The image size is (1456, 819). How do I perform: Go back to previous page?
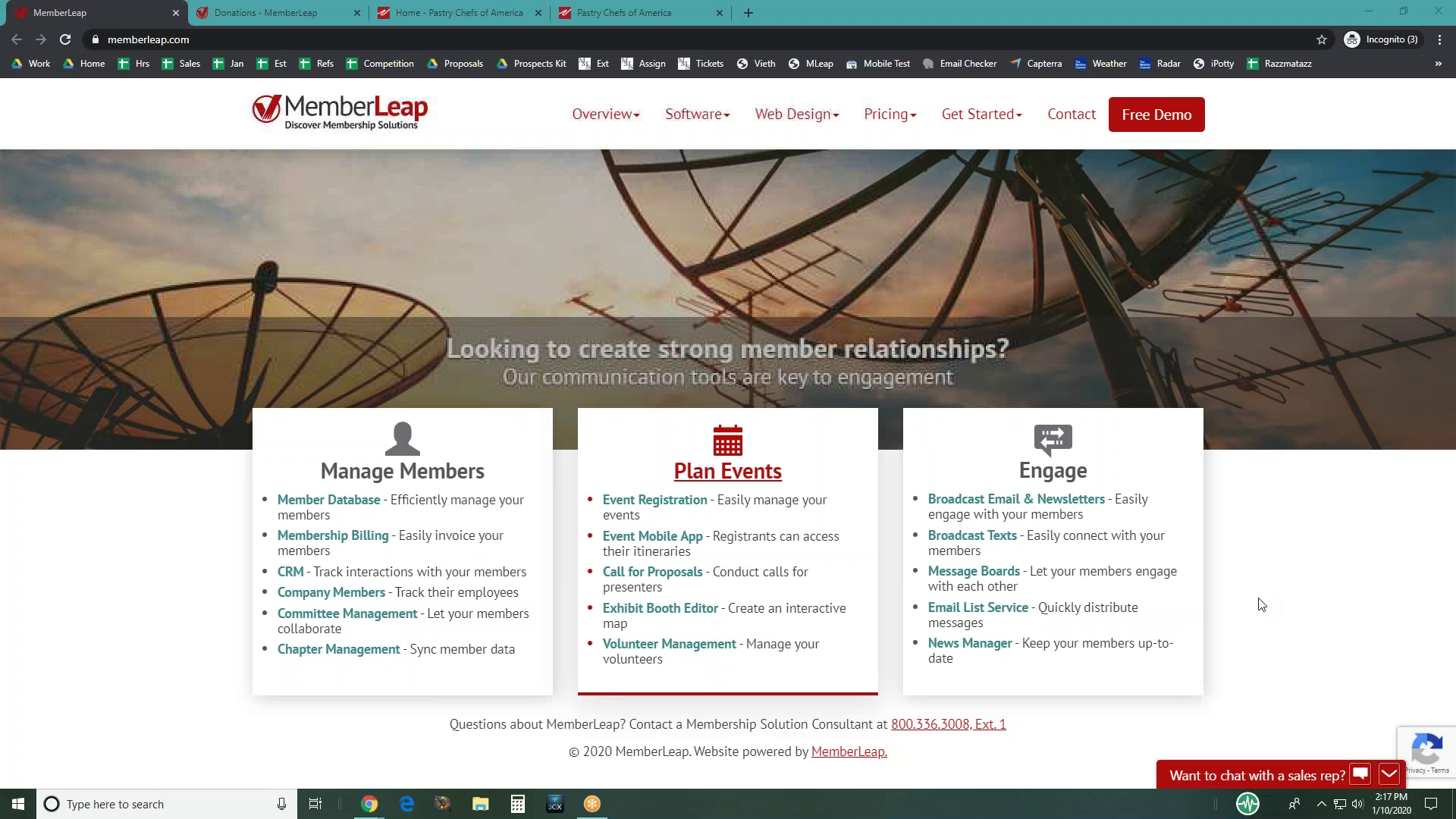point(17,39)
